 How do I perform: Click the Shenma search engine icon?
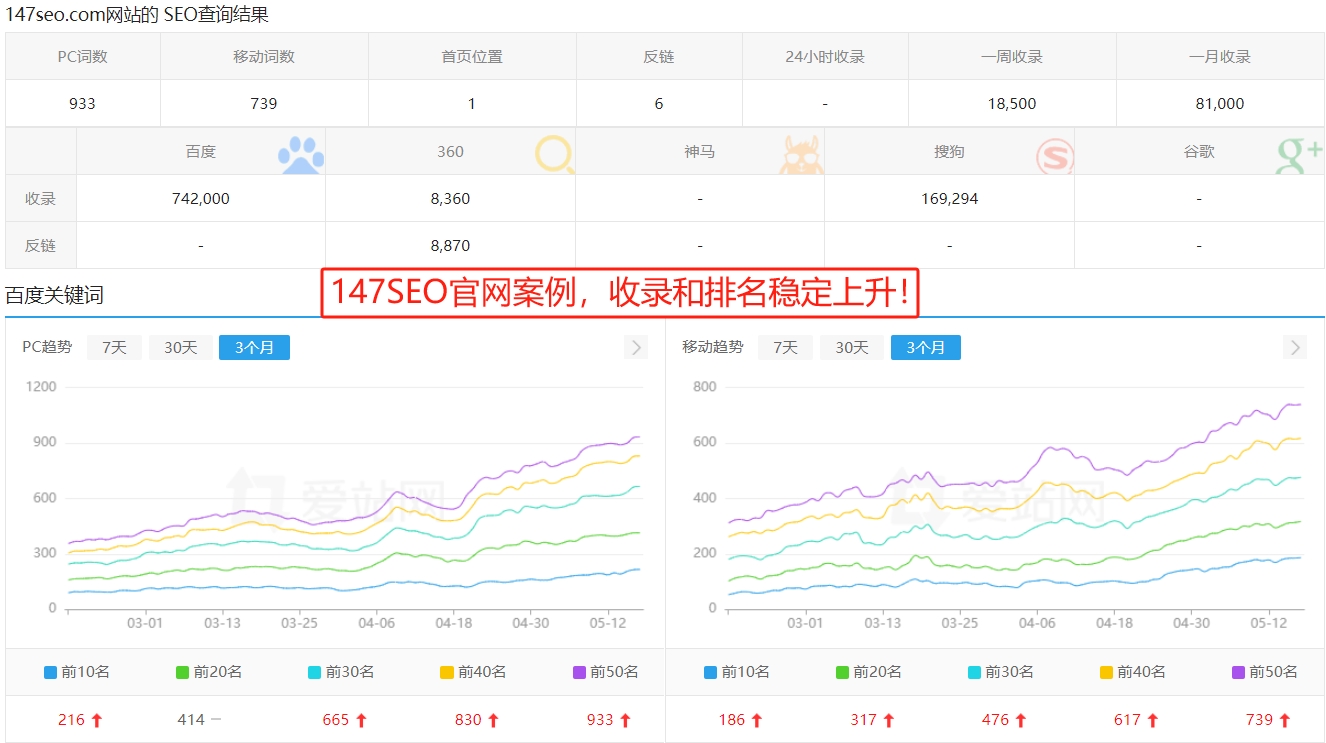tap(799, 153)
